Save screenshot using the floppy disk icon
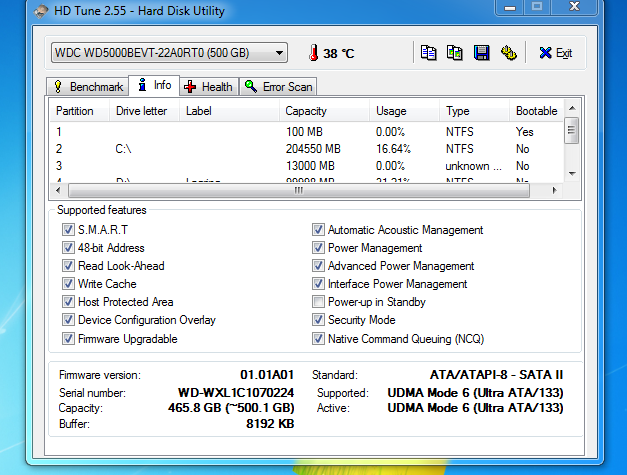This screenshot has width=627, height=475. click(x=481, y=53)
